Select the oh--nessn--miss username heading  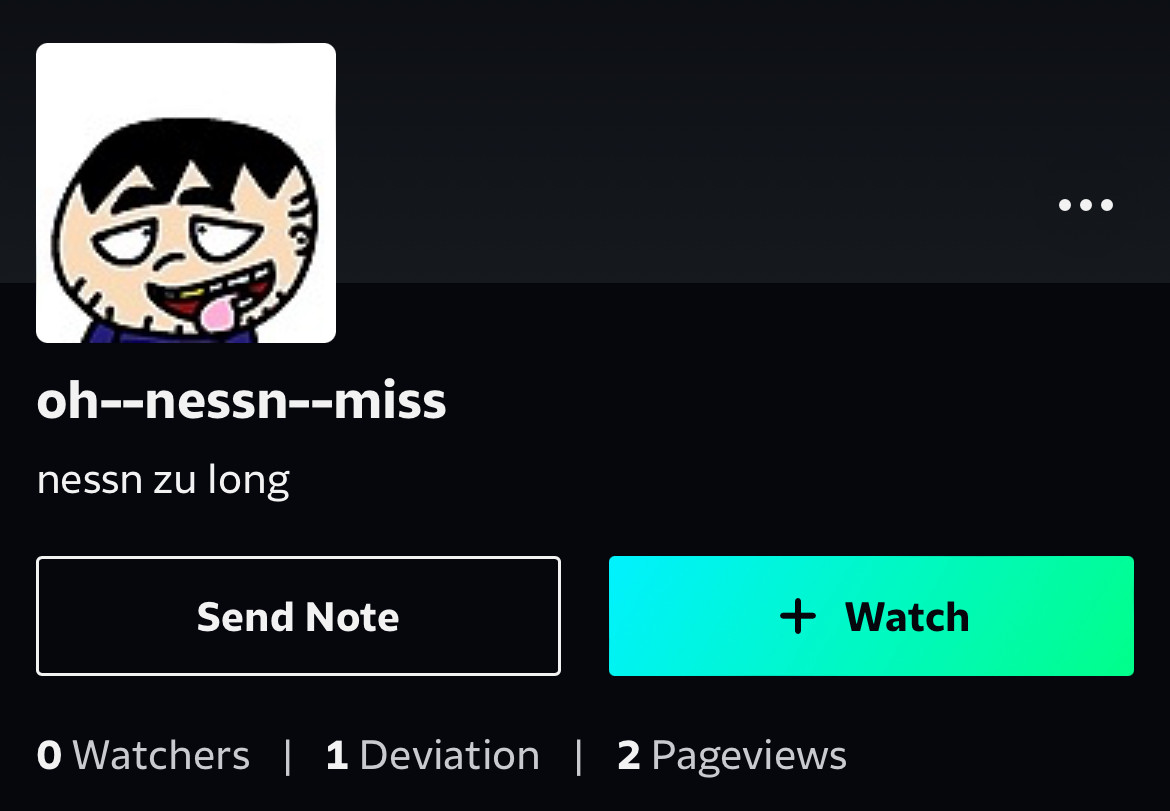click(241, 401)
